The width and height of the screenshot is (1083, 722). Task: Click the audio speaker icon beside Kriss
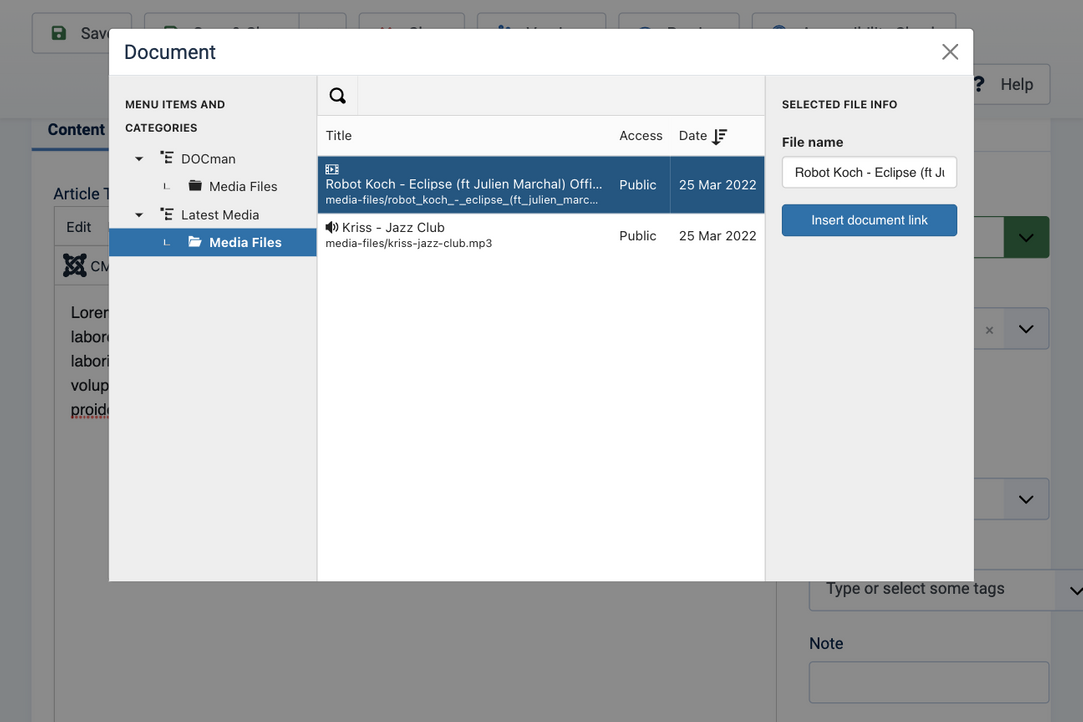[332, 227]
